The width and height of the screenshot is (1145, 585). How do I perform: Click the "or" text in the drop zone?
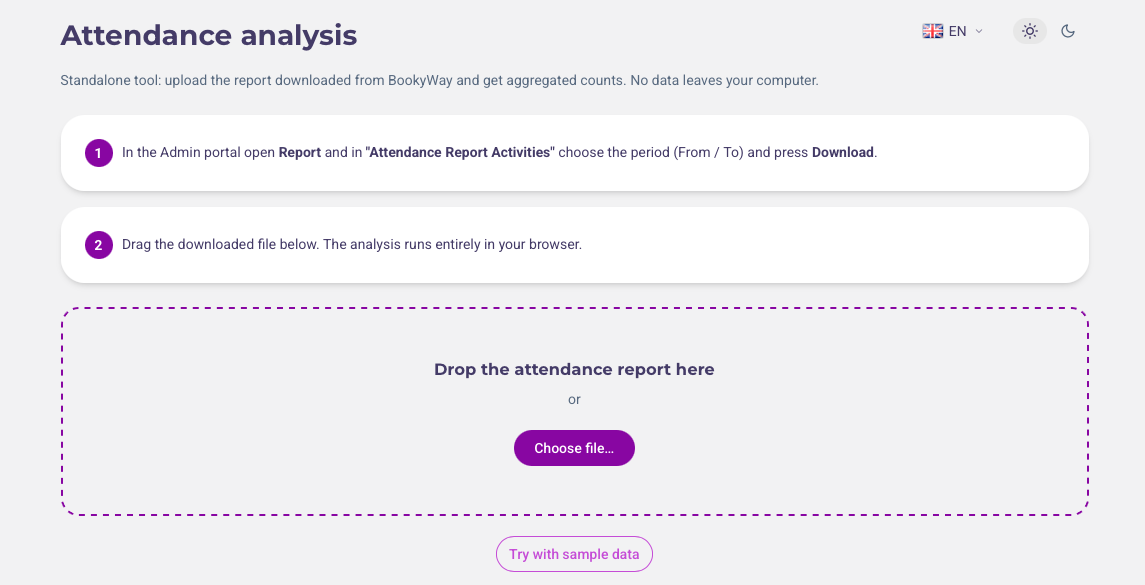click(x=574, y=399)
